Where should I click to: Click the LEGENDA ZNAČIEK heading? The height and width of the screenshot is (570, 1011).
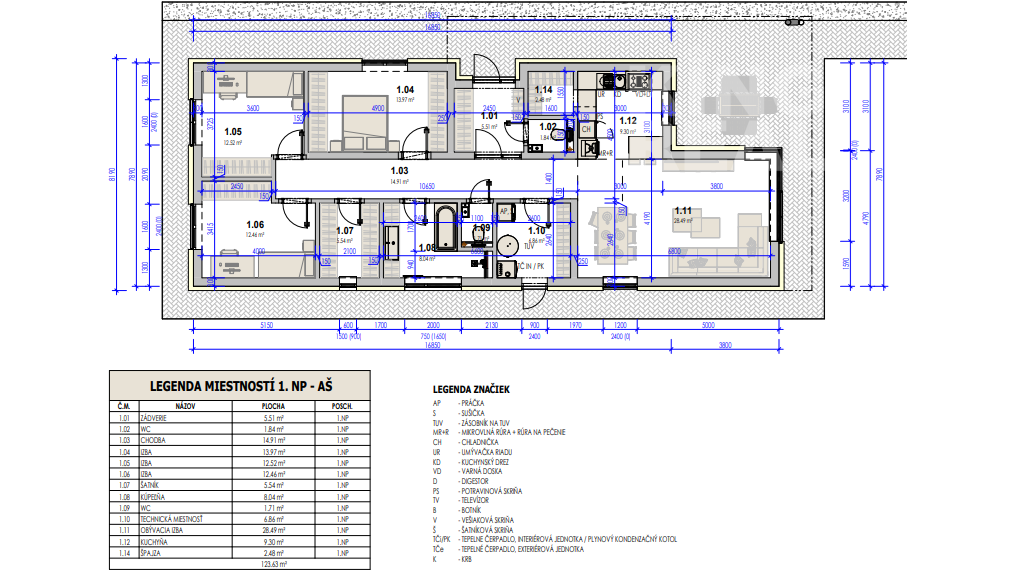(471, 388)
